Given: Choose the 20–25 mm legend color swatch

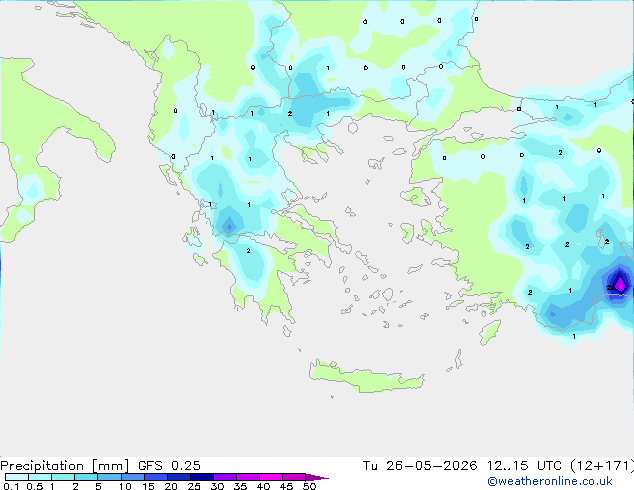Looking at the screenshot, I should 178,477.
